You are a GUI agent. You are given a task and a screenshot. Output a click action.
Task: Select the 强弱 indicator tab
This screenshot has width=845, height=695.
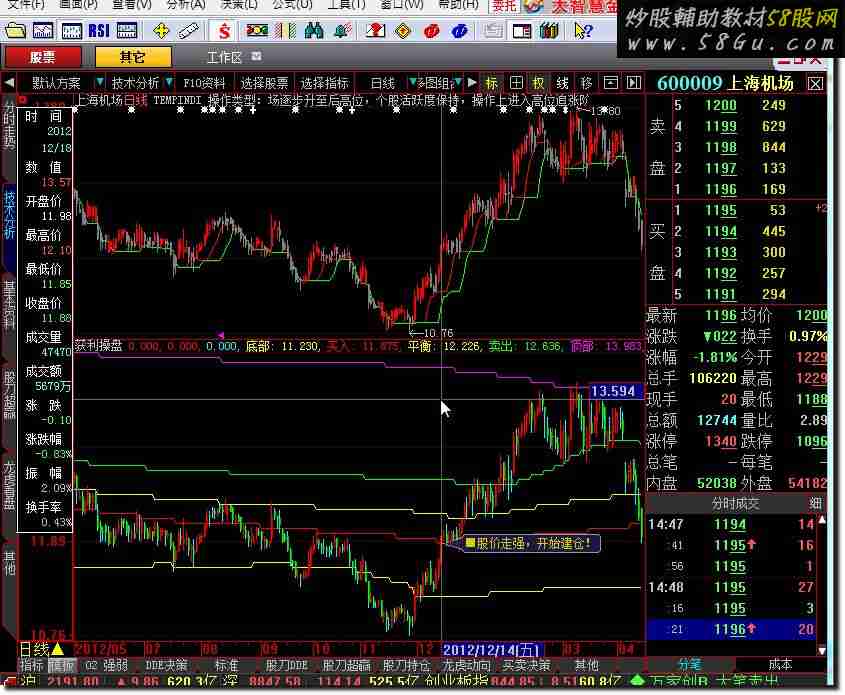click(115, 665)
